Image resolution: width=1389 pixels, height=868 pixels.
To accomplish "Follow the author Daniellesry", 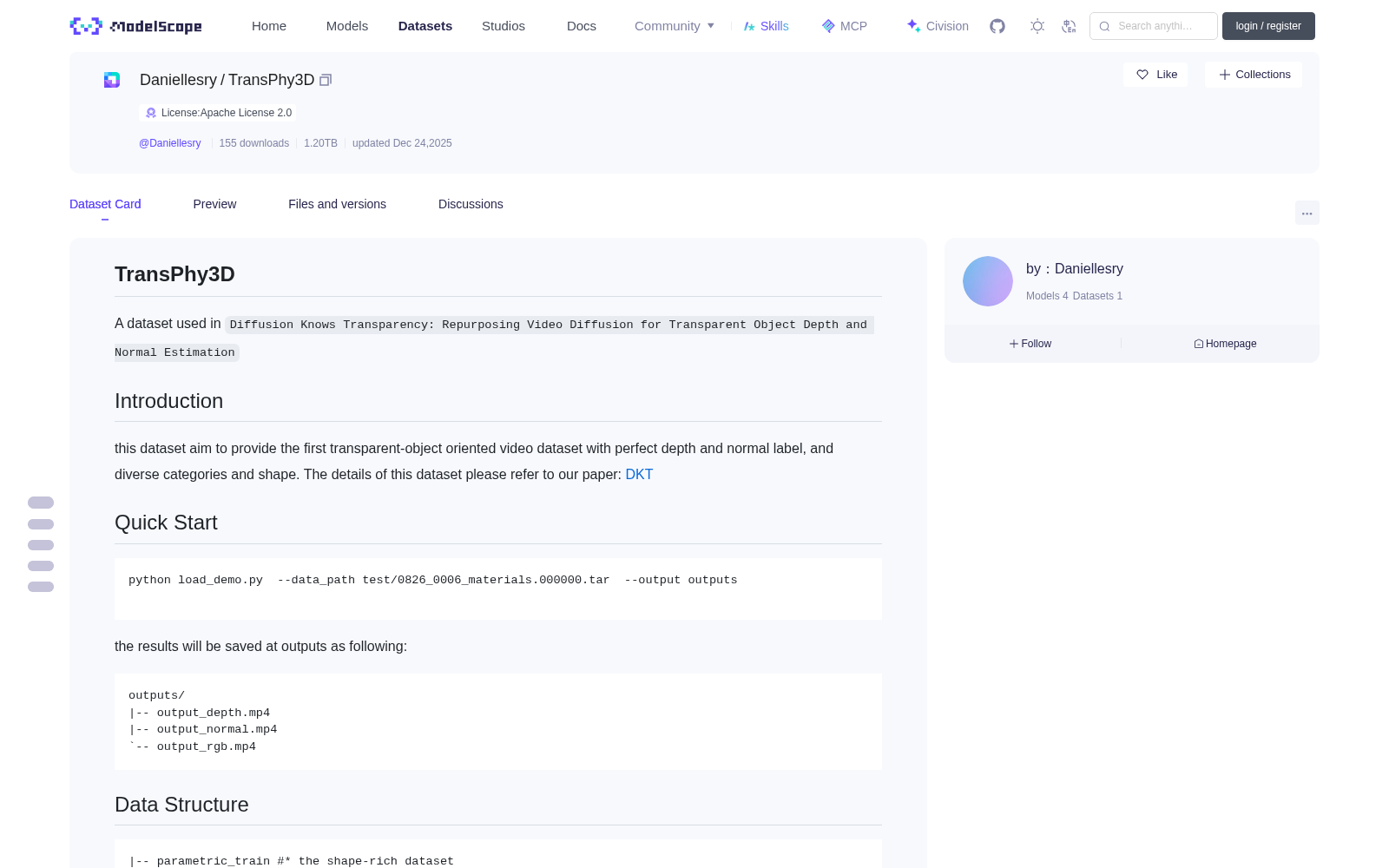I will pos(1030,344).
